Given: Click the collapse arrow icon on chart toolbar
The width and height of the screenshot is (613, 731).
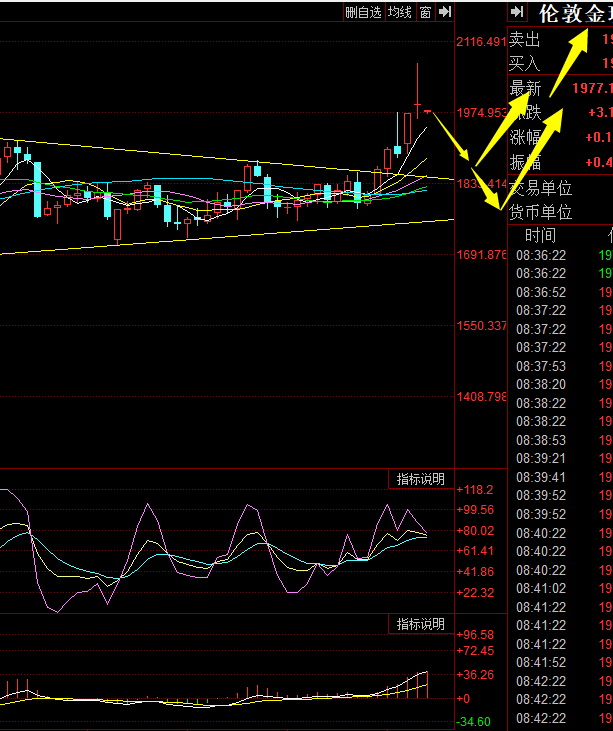Looking at the screenshot, I should point(444,12).
